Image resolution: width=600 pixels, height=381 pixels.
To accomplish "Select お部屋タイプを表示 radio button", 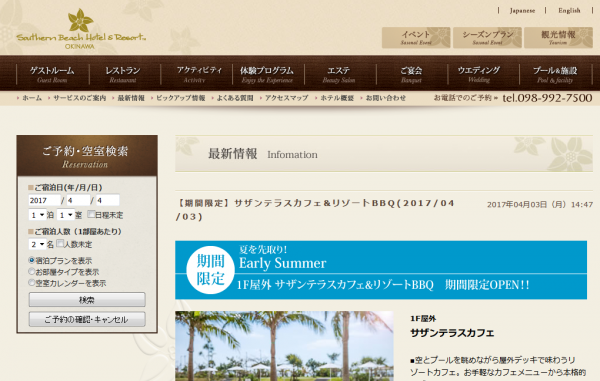I will (32, 272).
